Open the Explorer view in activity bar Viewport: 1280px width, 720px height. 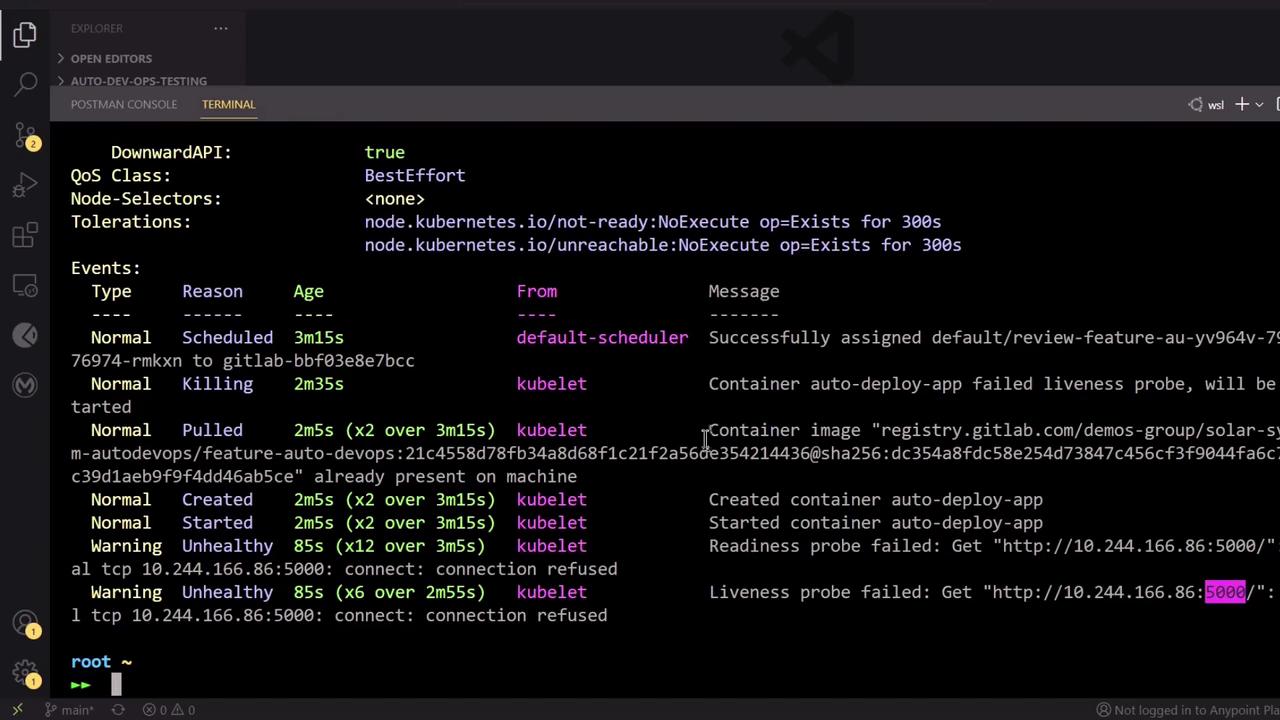25,35
